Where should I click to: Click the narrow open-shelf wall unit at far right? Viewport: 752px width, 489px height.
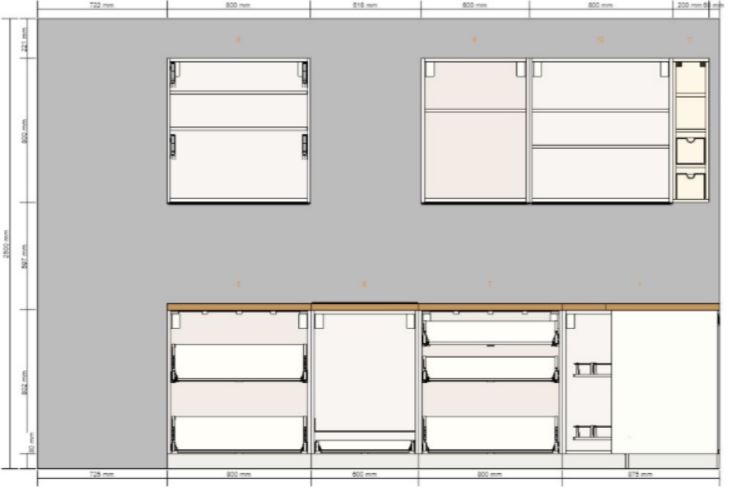tap(690, 130)
